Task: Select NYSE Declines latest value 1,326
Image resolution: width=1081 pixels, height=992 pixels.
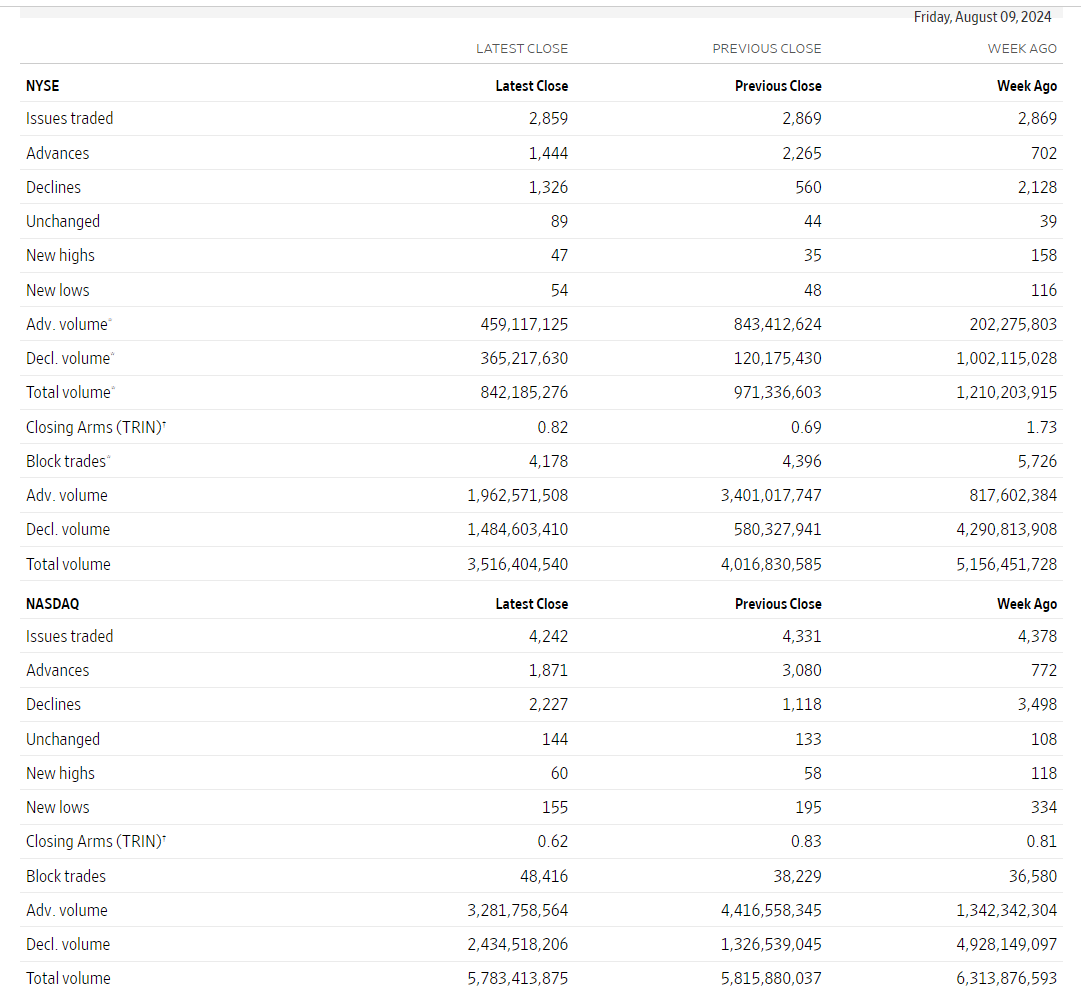Action: coord(548,188)
